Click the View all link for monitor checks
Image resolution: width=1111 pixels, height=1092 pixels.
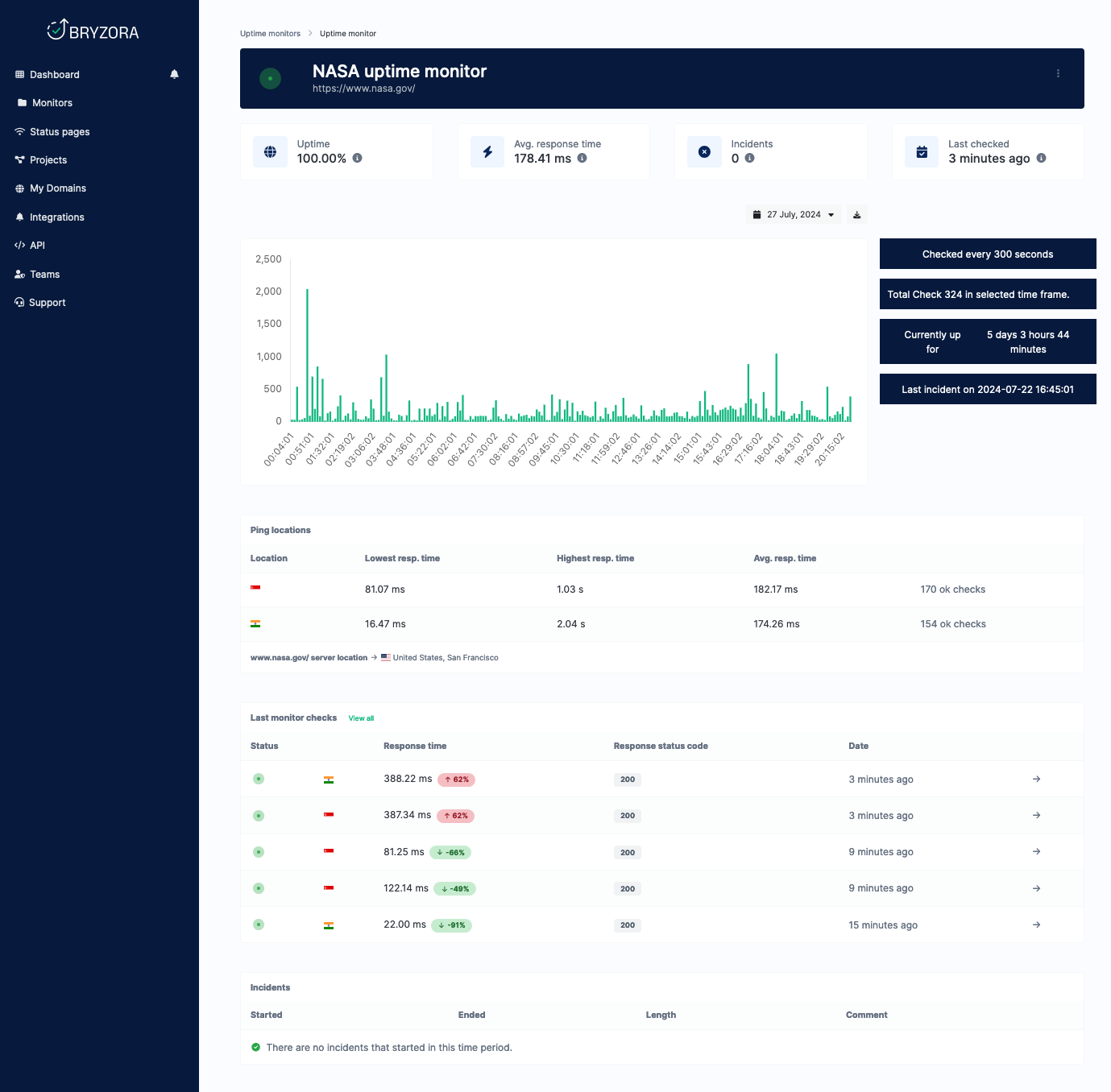tap(361, 718)
